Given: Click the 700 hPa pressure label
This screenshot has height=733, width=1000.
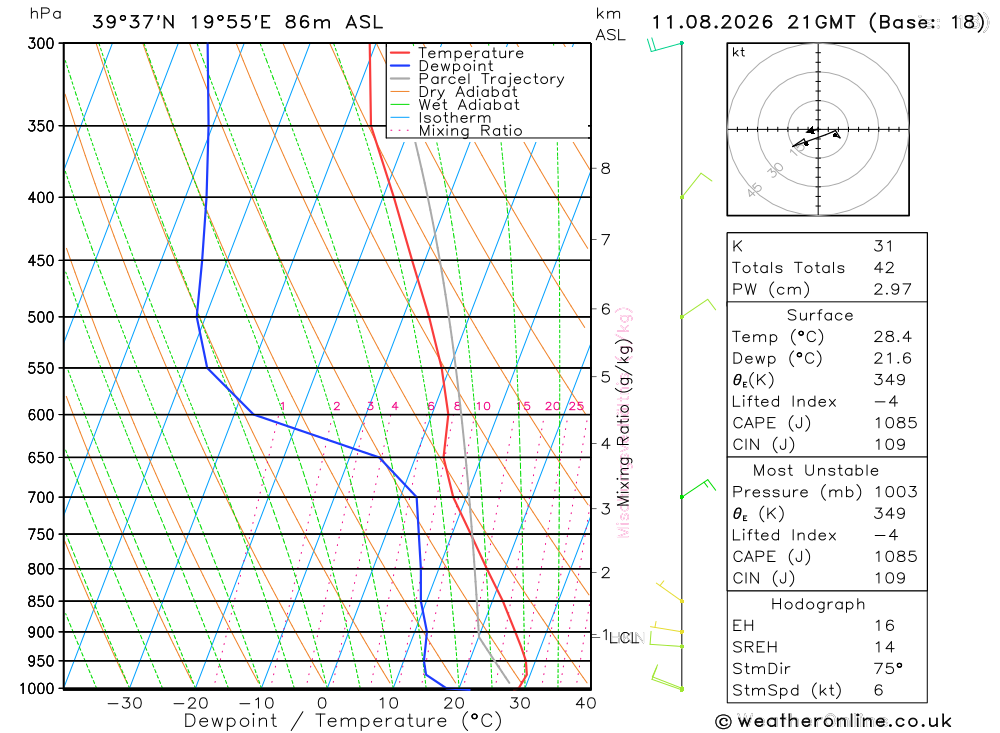Looking at the screenshot, I should (41, 497).
